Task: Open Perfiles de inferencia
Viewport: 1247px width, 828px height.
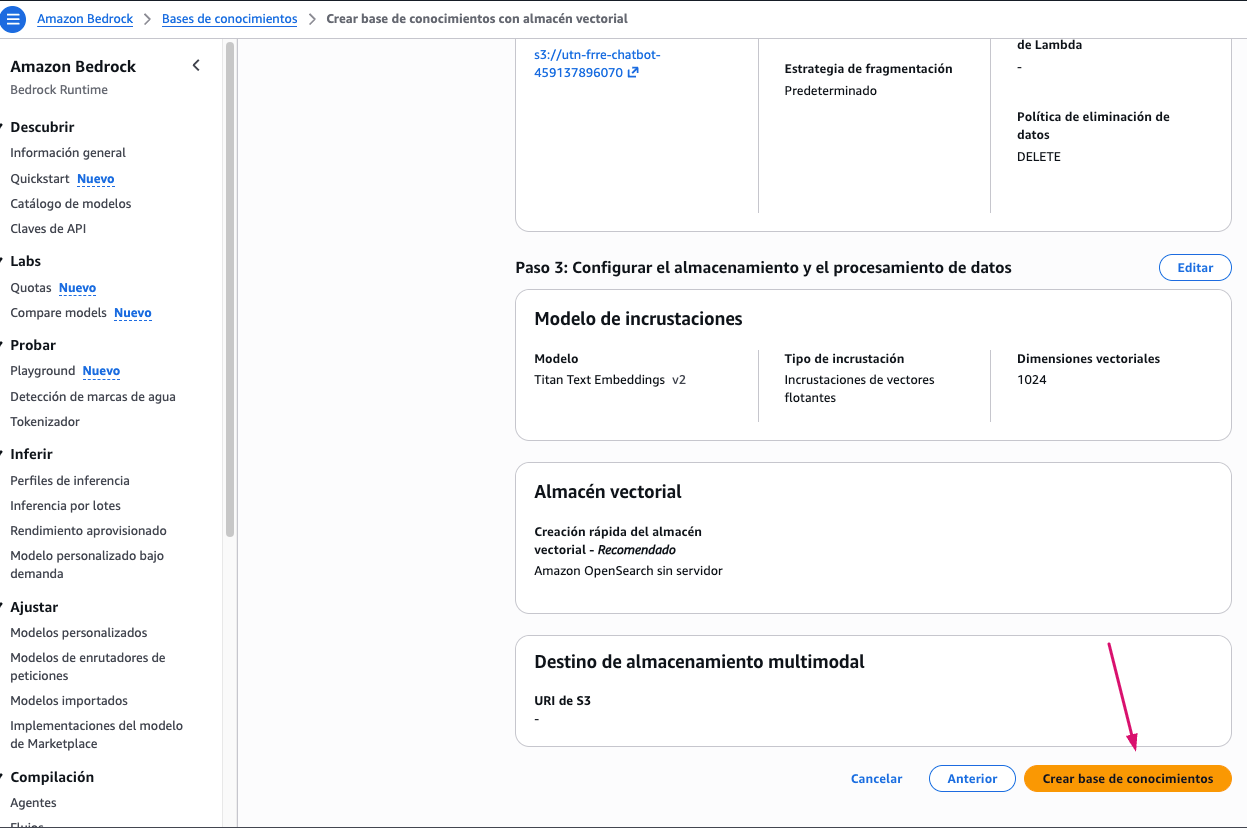Action: (70, 481)
